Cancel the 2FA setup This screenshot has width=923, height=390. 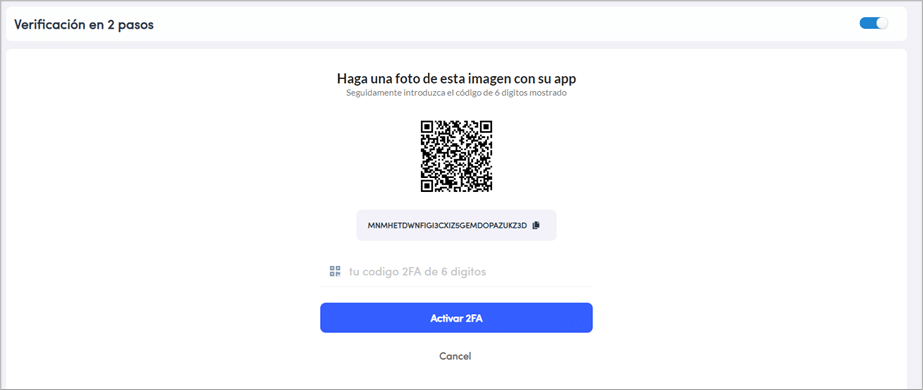pos(455,356)
